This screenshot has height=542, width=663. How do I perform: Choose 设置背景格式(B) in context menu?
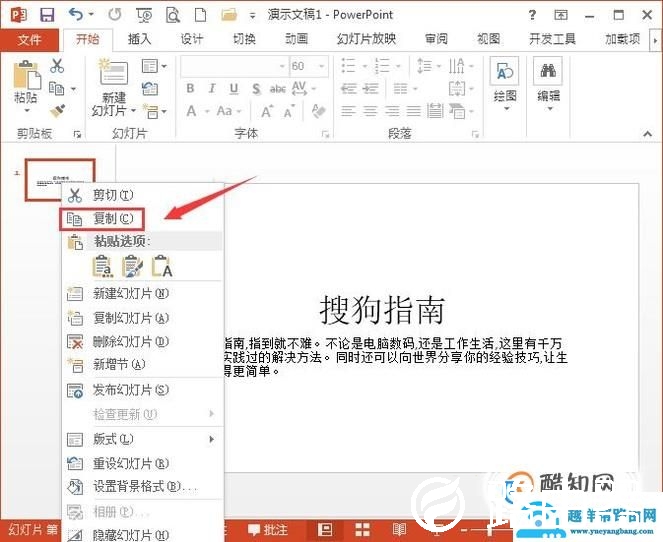click(142, 487)
